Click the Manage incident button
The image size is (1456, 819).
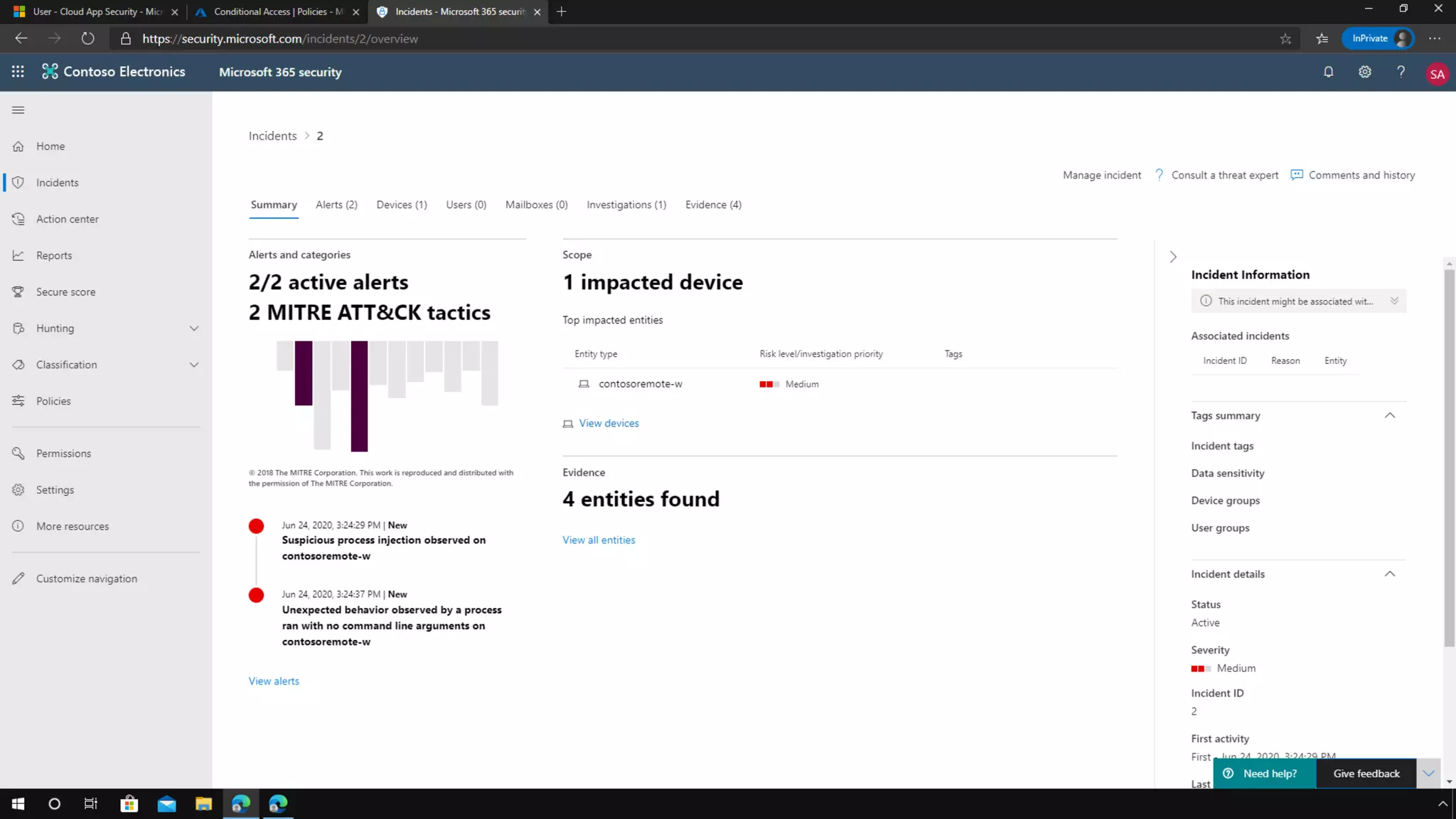pyautogui.click(x=1101, y=175)
